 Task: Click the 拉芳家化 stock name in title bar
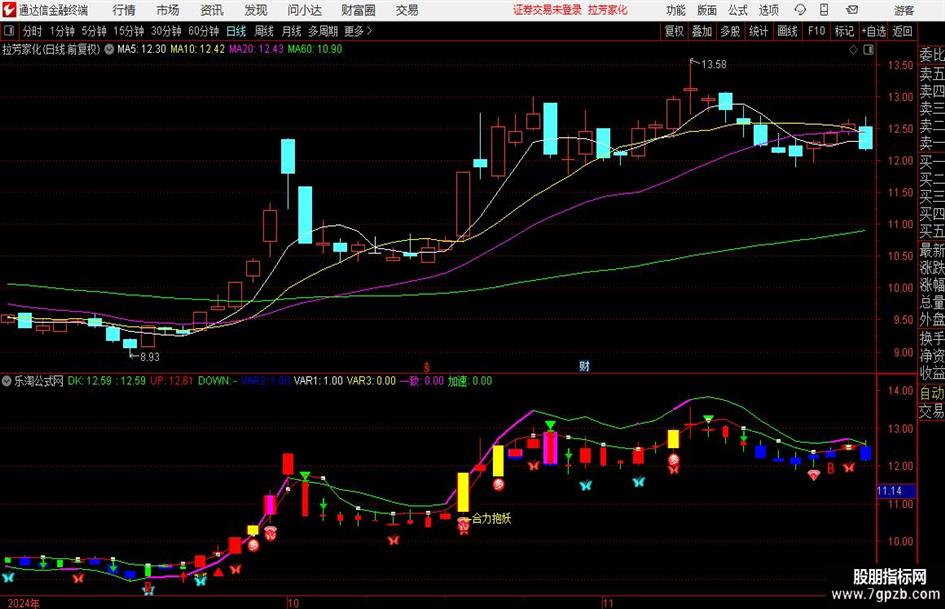pyautogui.click(x=608, y=10)
